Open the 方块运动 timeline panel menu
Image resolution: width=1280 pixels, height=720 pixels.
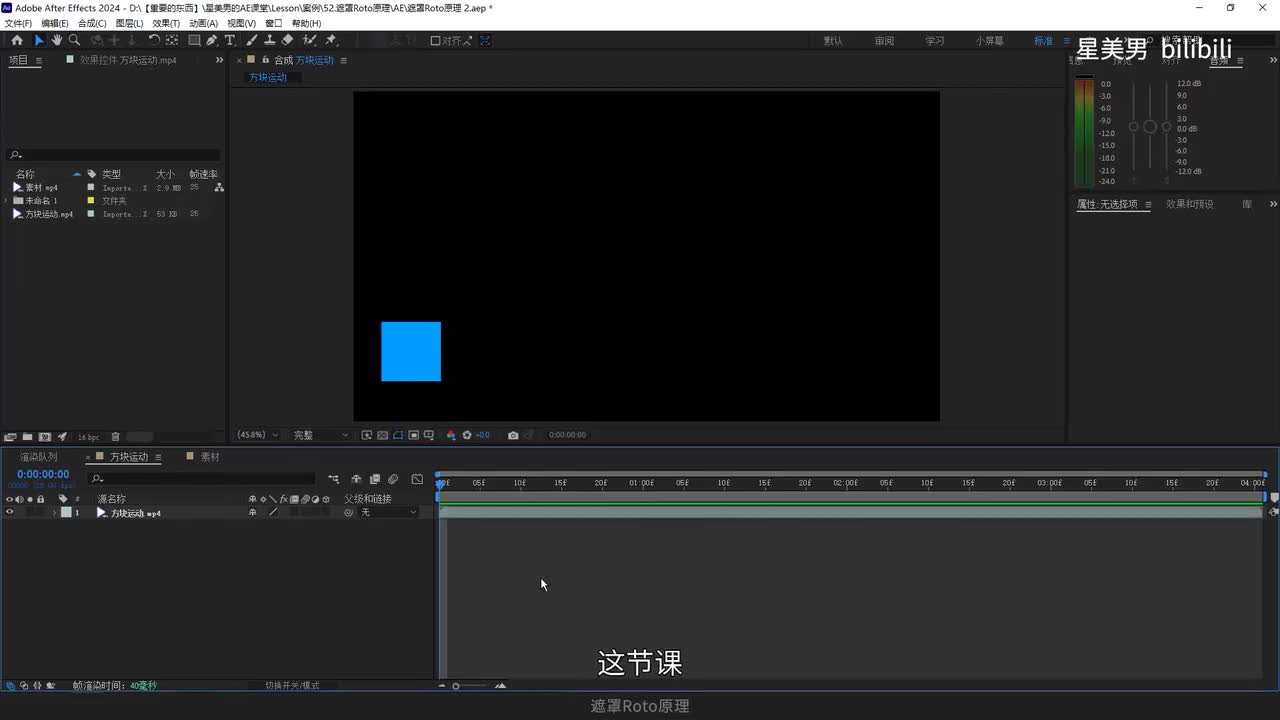click(x=157, y=457)
